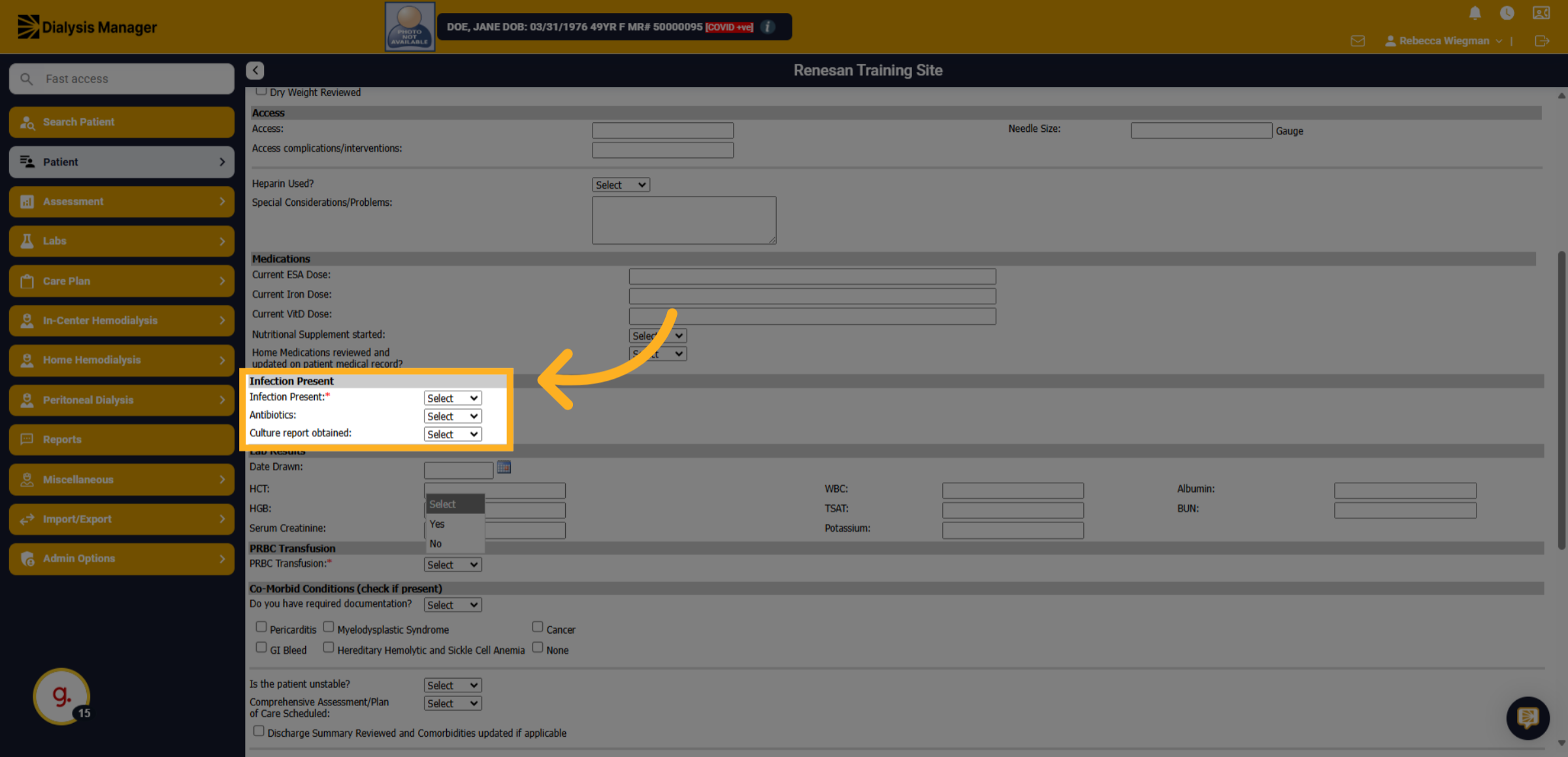
Task: Click the Search Patient button
Action: pos(122,122)
